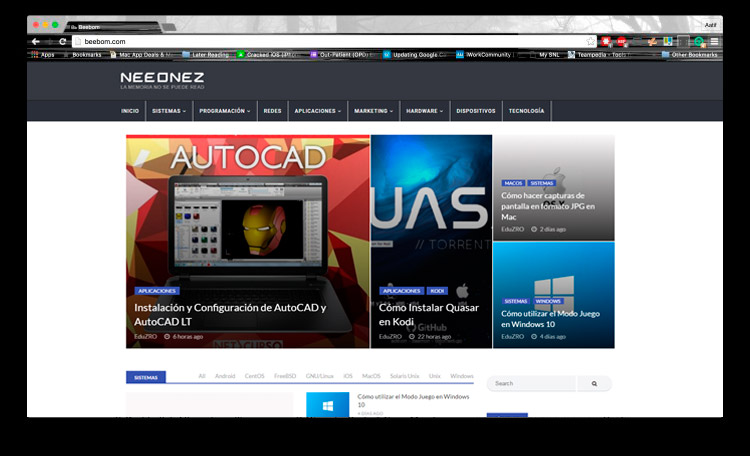The width and height of the screenshot is (750, 456).
Task: Select the iOS filter tab
Action: coord(348,376)
